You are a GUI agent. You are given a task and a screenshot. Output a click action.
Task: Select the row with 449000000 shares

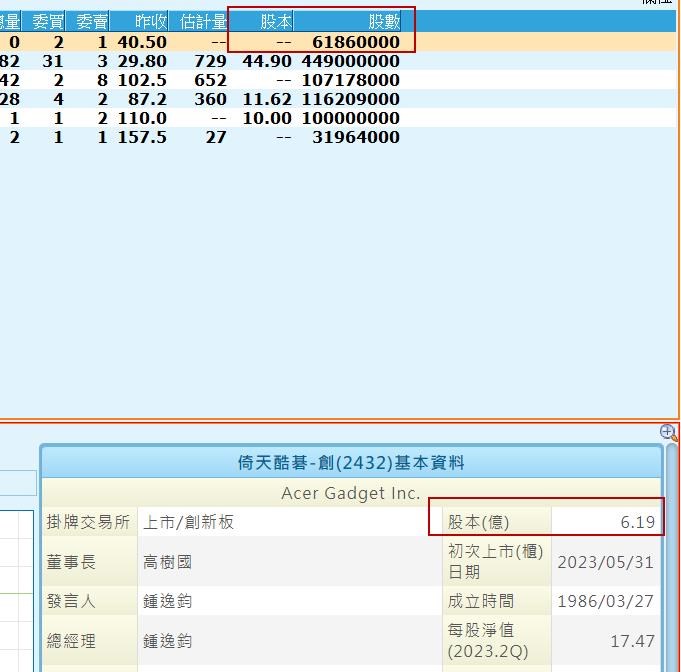point(350,61)
